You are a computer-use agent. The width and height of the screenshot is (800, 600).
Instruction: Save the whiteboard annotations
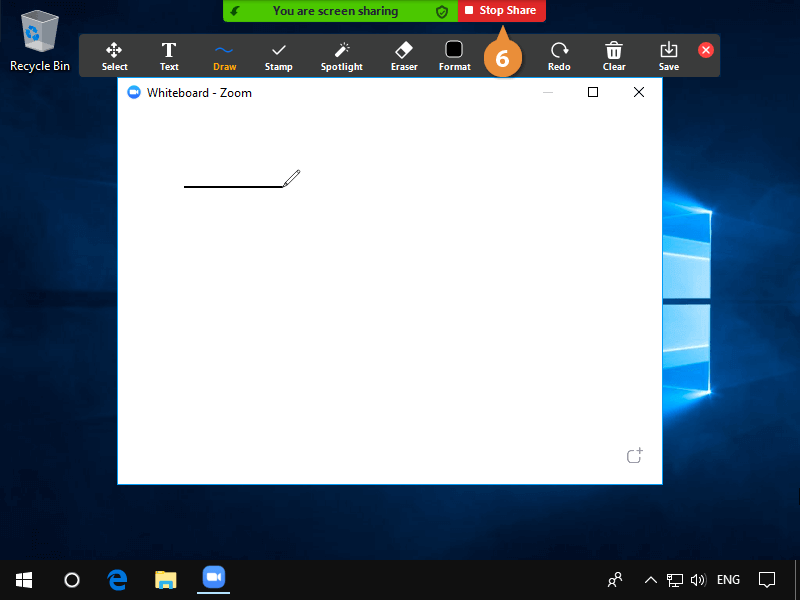click(x=669, y=56)
